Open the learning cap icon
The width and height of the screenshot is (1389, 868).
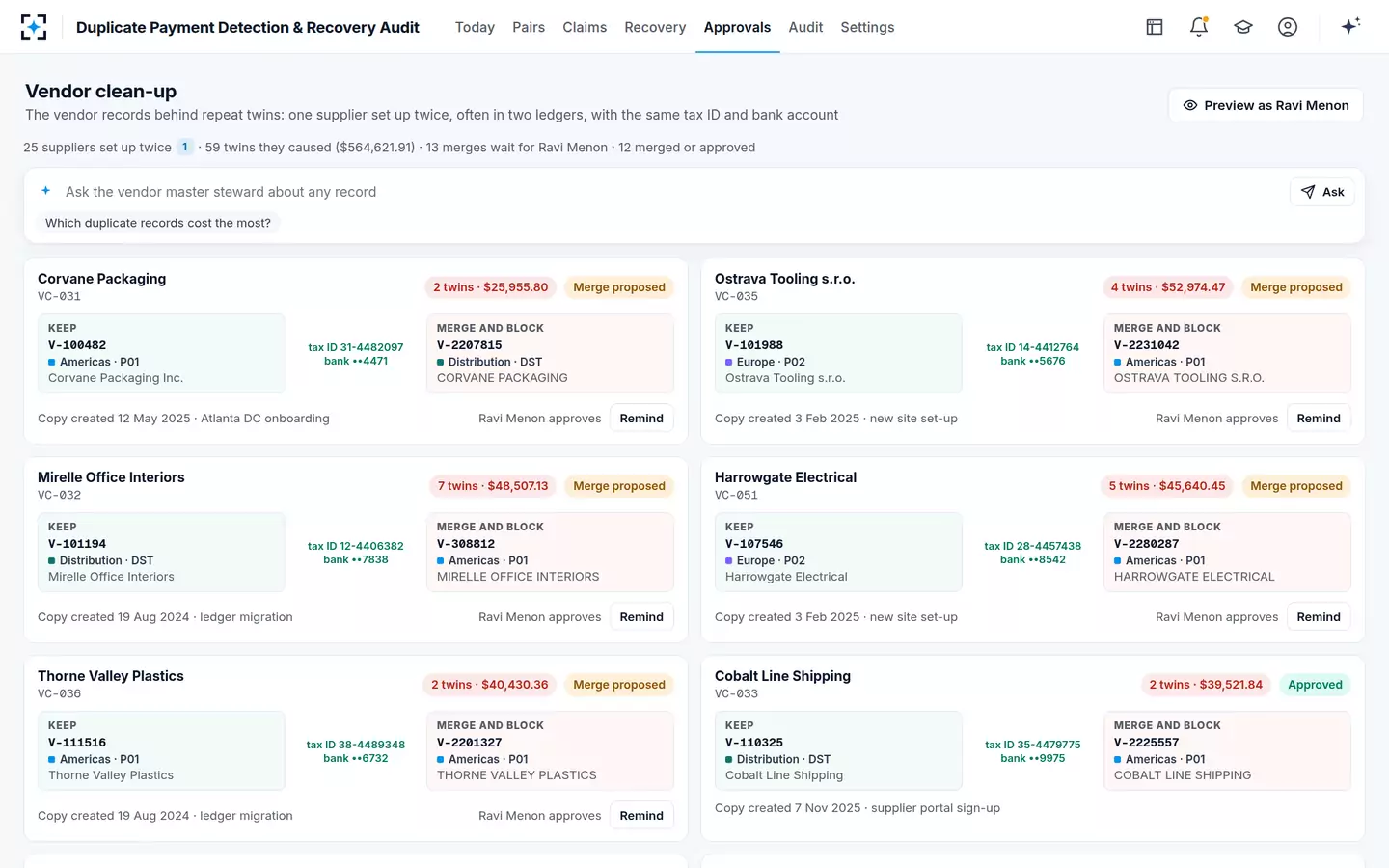pos(1243,27)
